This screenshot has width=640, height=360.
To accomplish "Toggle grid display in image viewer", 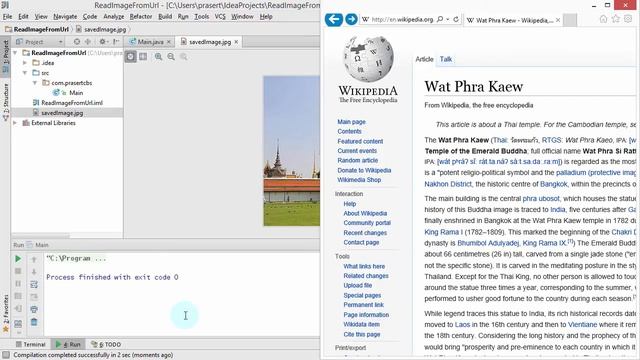I will 143,57.
